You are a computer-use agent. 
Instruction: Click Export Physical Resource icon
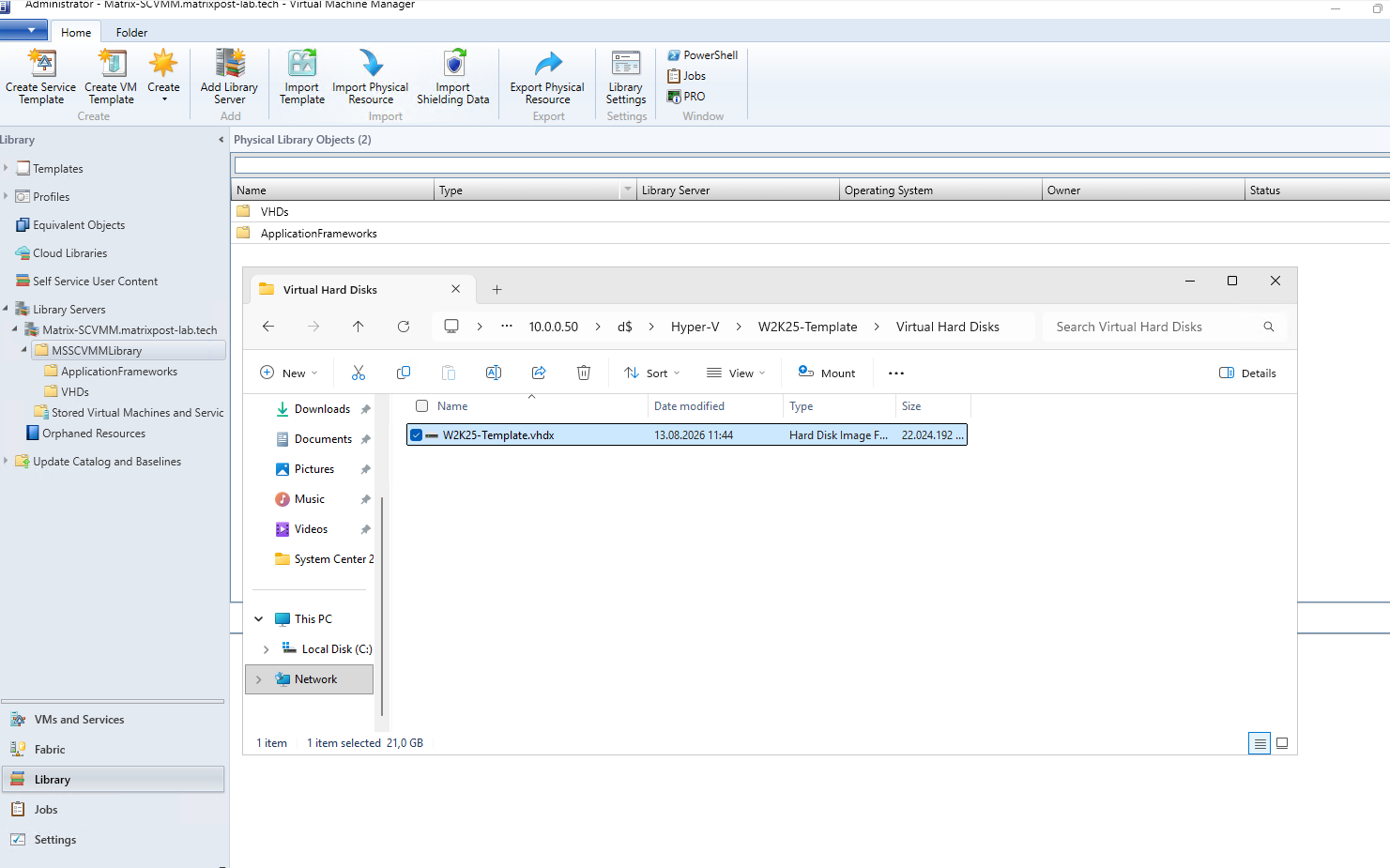pos(547,63)
